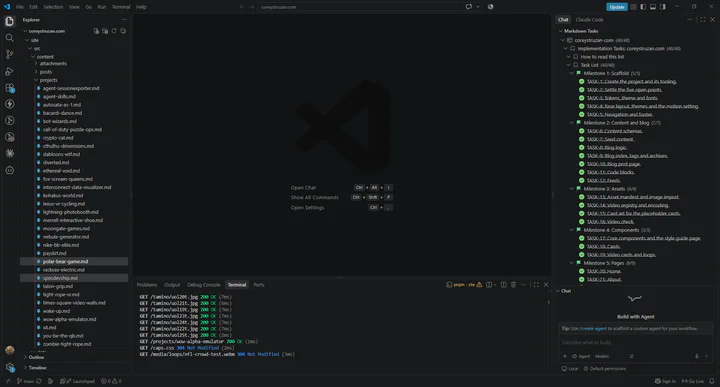Switch to the Debug Console tab

204,285
